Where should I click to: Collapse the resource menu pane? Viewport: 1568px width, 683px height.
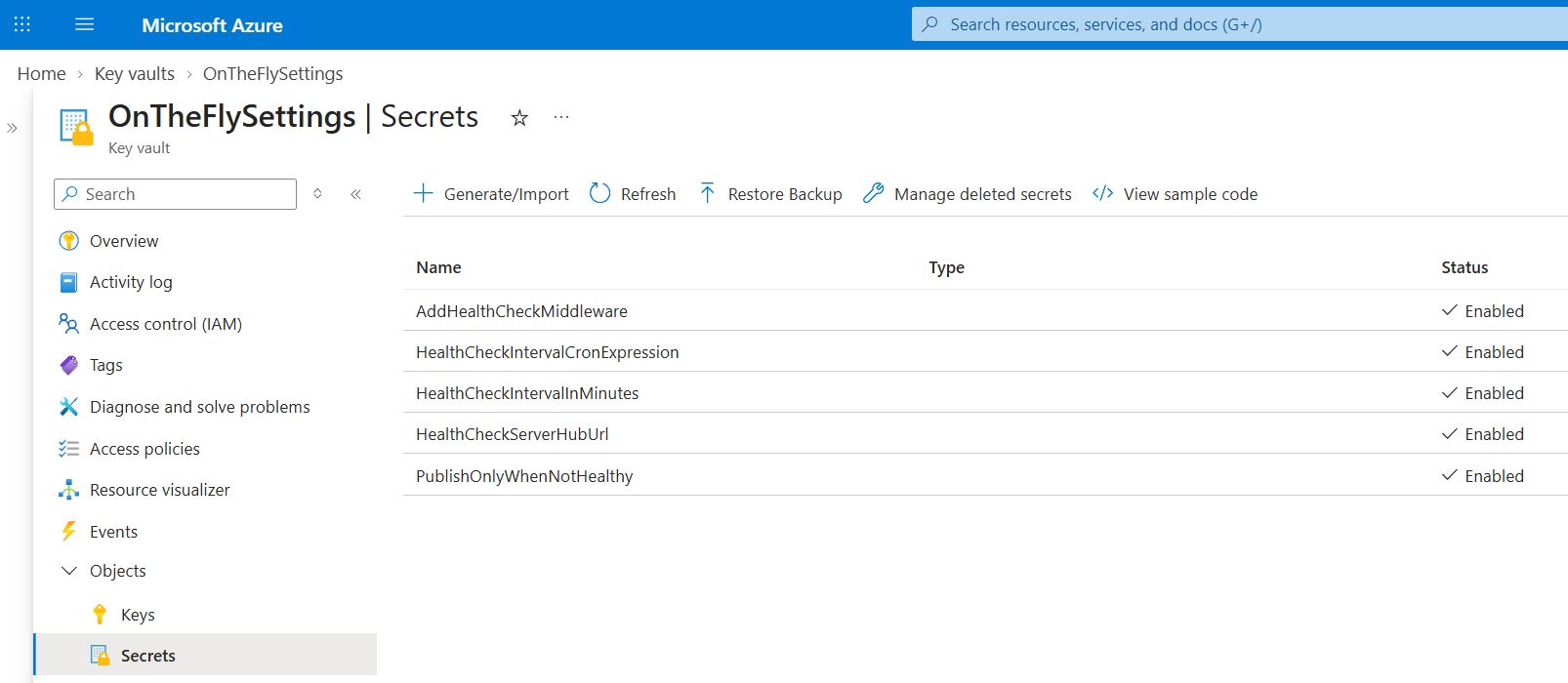(355, 194)
